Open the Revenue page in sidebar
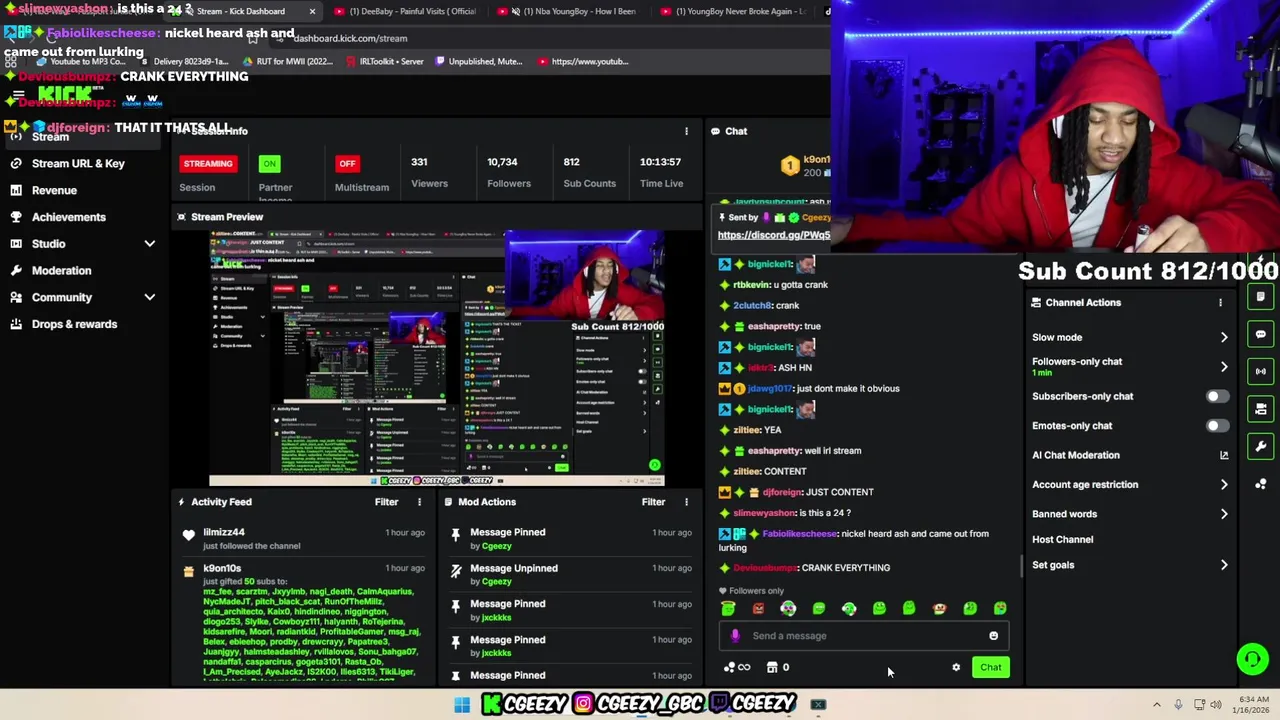 point(54,190)
